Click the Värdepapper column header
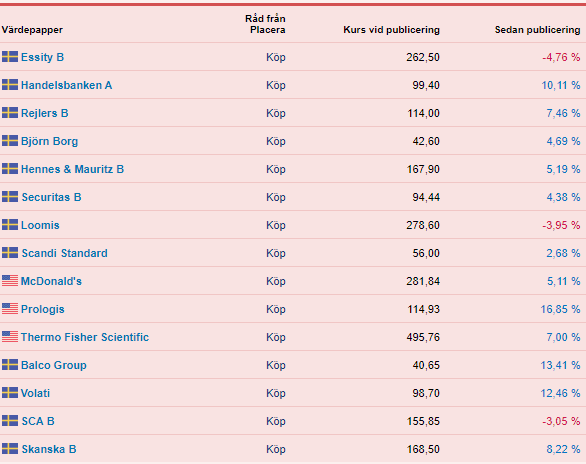 pyautogui.click(x=32, y=30)
